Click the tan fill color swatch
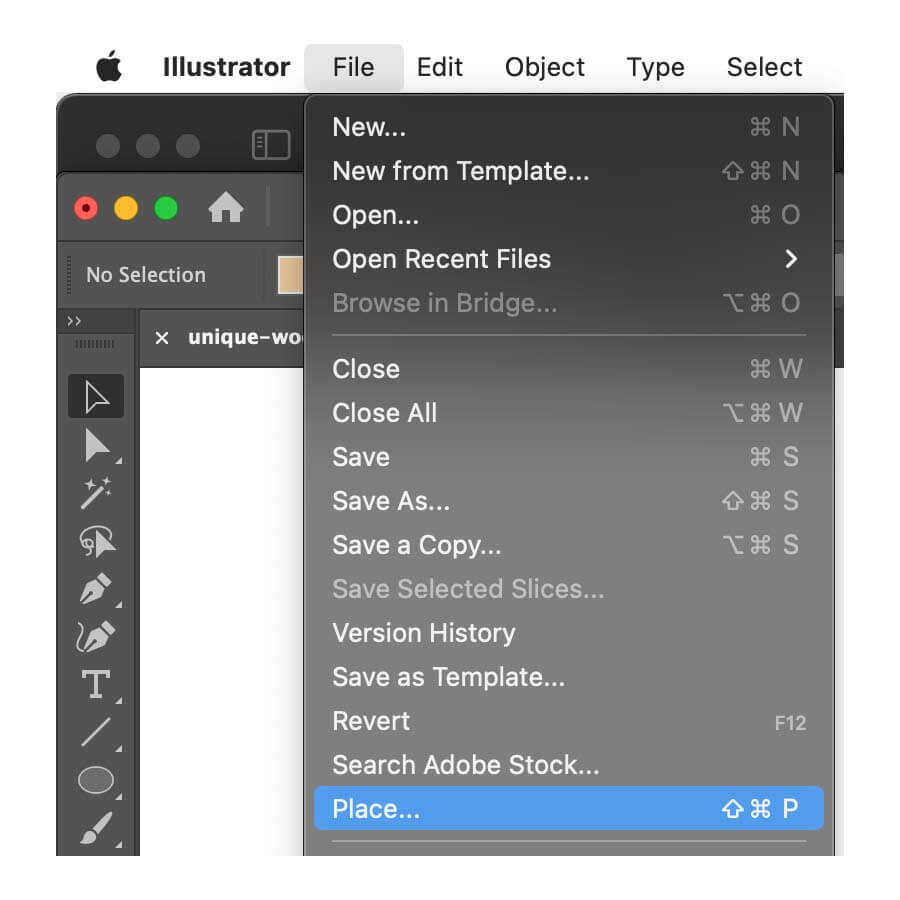The image size is (900, 900). tap(290, 275)
